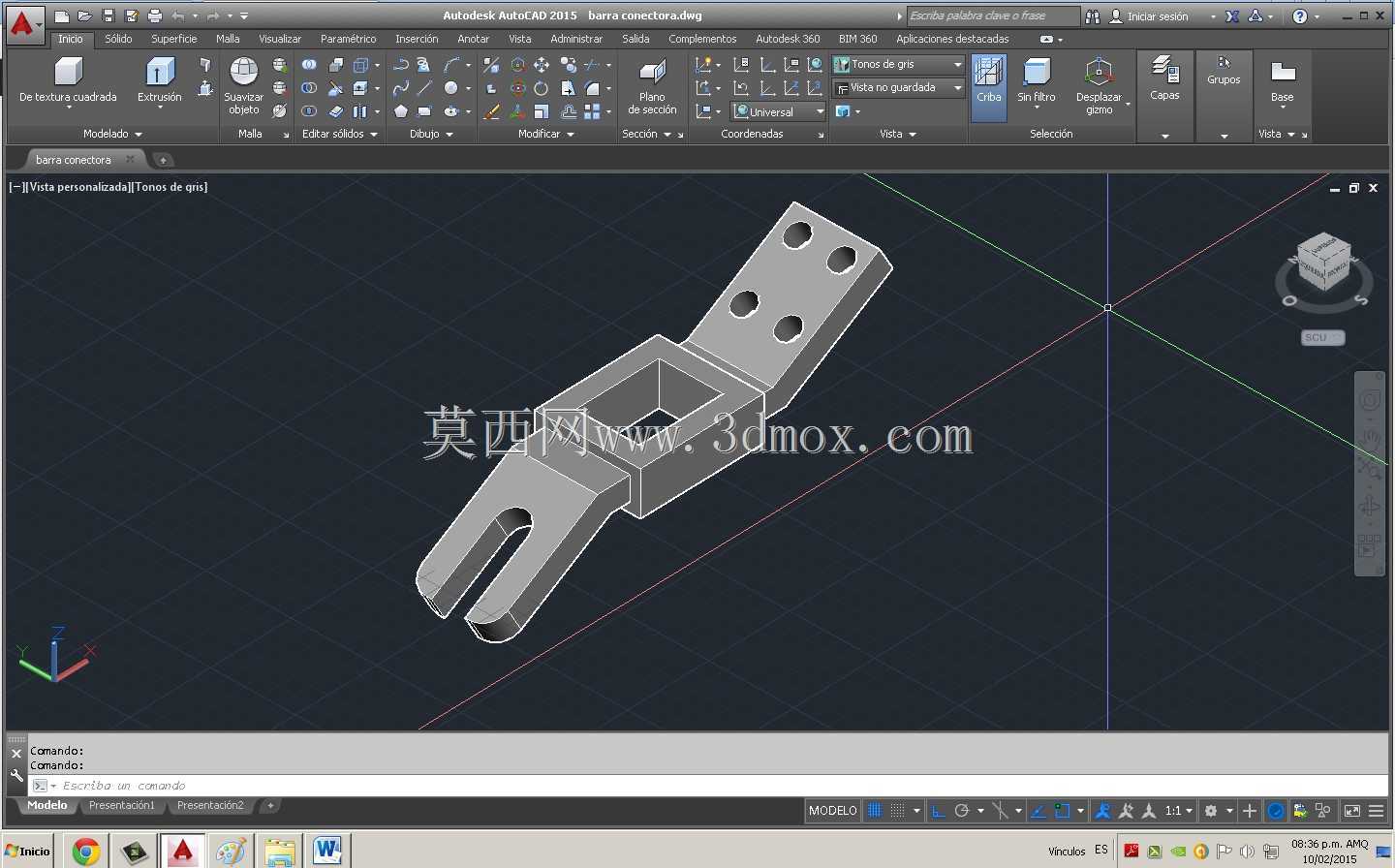Click the Open file icon in quick access toolbar
This screenshot has width=1395, height=868.
(84, 15)
